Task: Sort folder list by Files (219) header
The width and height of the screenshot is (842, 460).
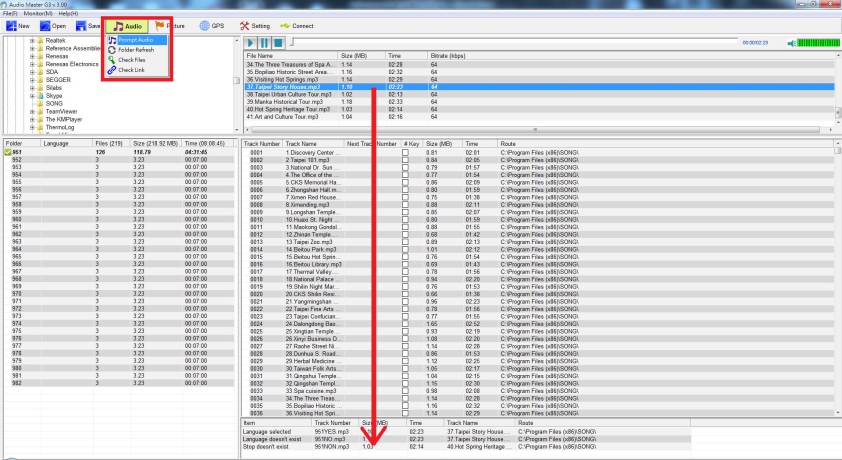Action: [x=111, y=144]
